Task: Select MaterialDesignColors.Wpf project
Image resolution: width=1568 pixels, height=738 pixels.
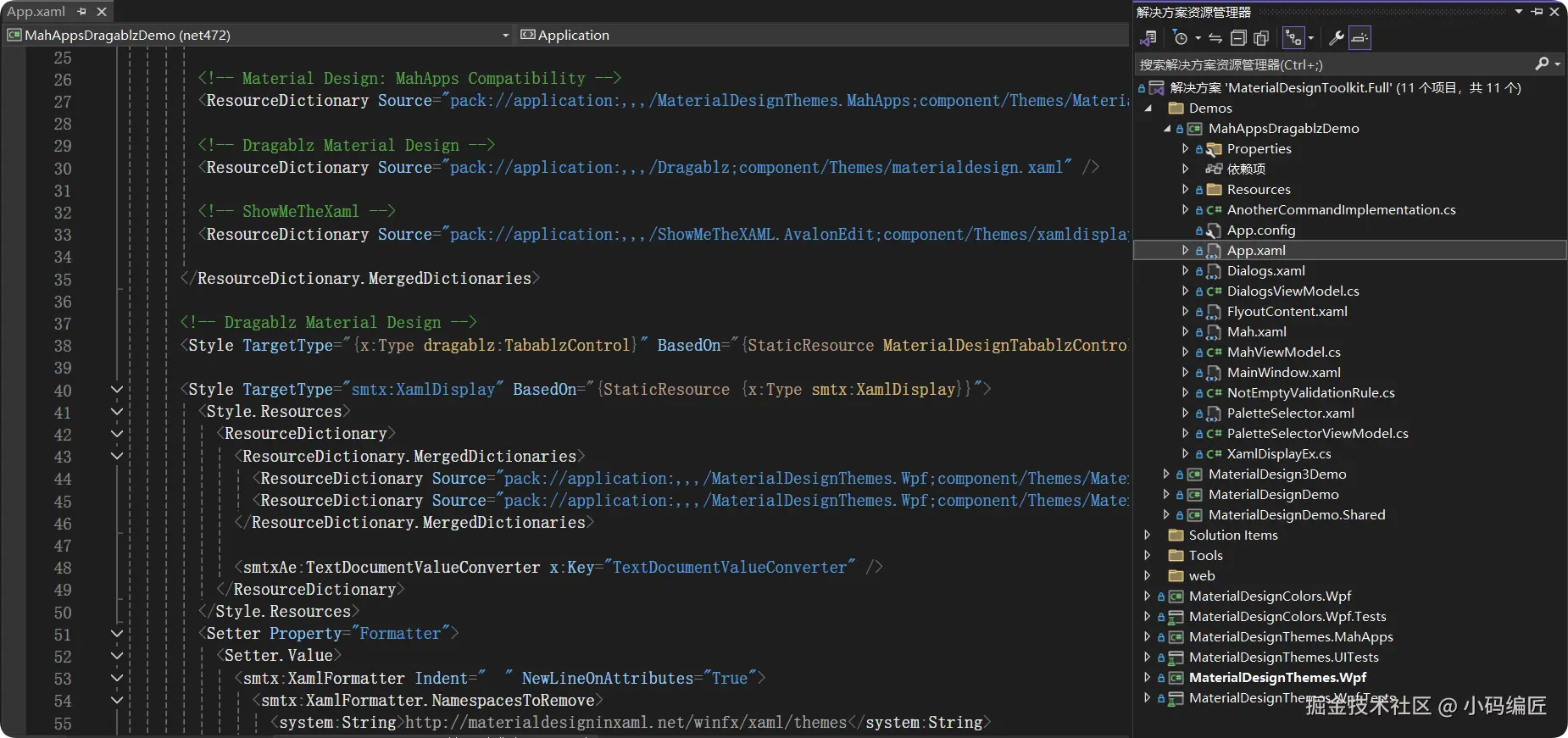Action: [x=1271, y=597]
